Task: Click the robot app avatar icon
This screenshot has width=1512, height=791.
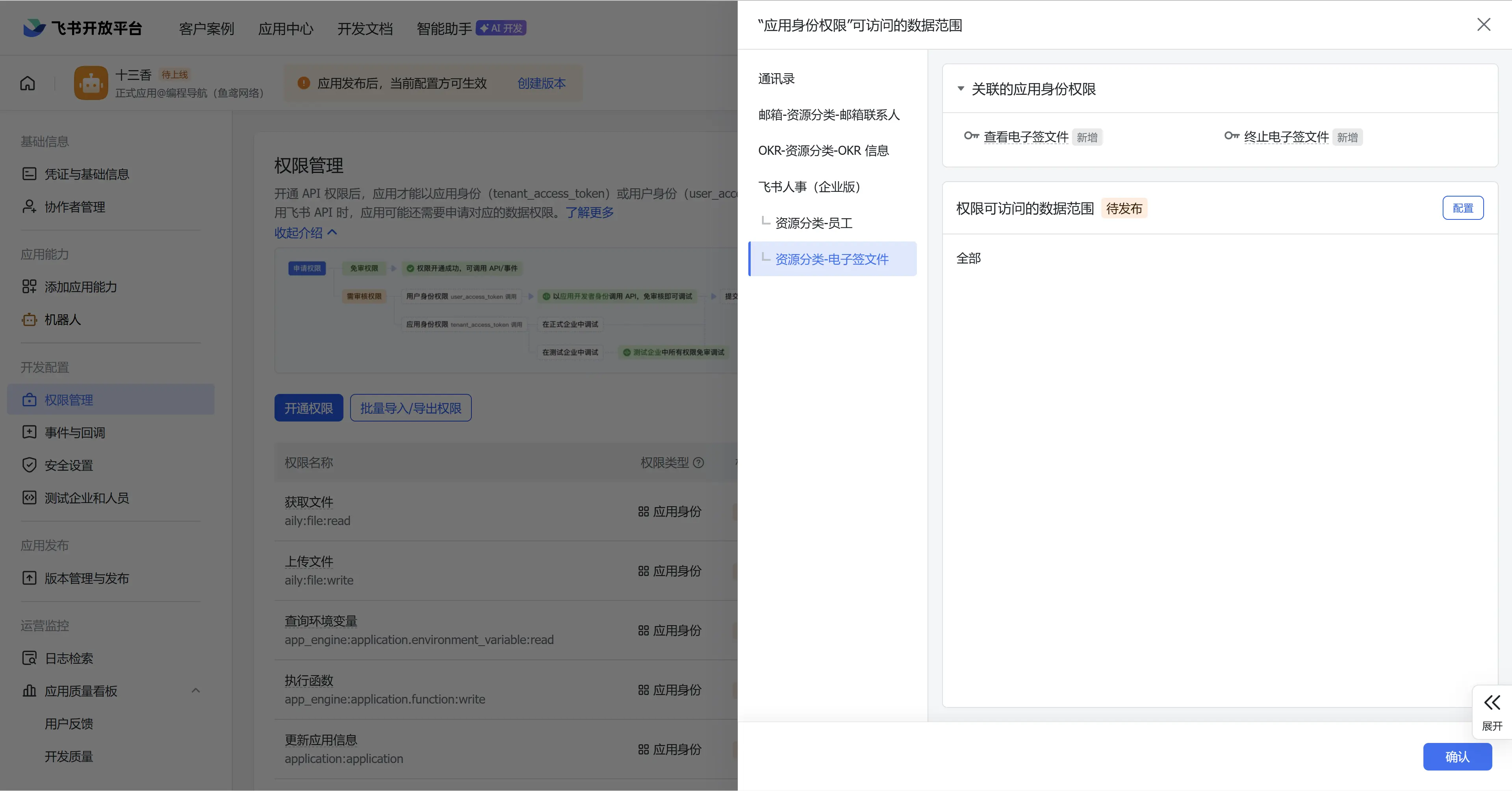Action: coord(91,83)
